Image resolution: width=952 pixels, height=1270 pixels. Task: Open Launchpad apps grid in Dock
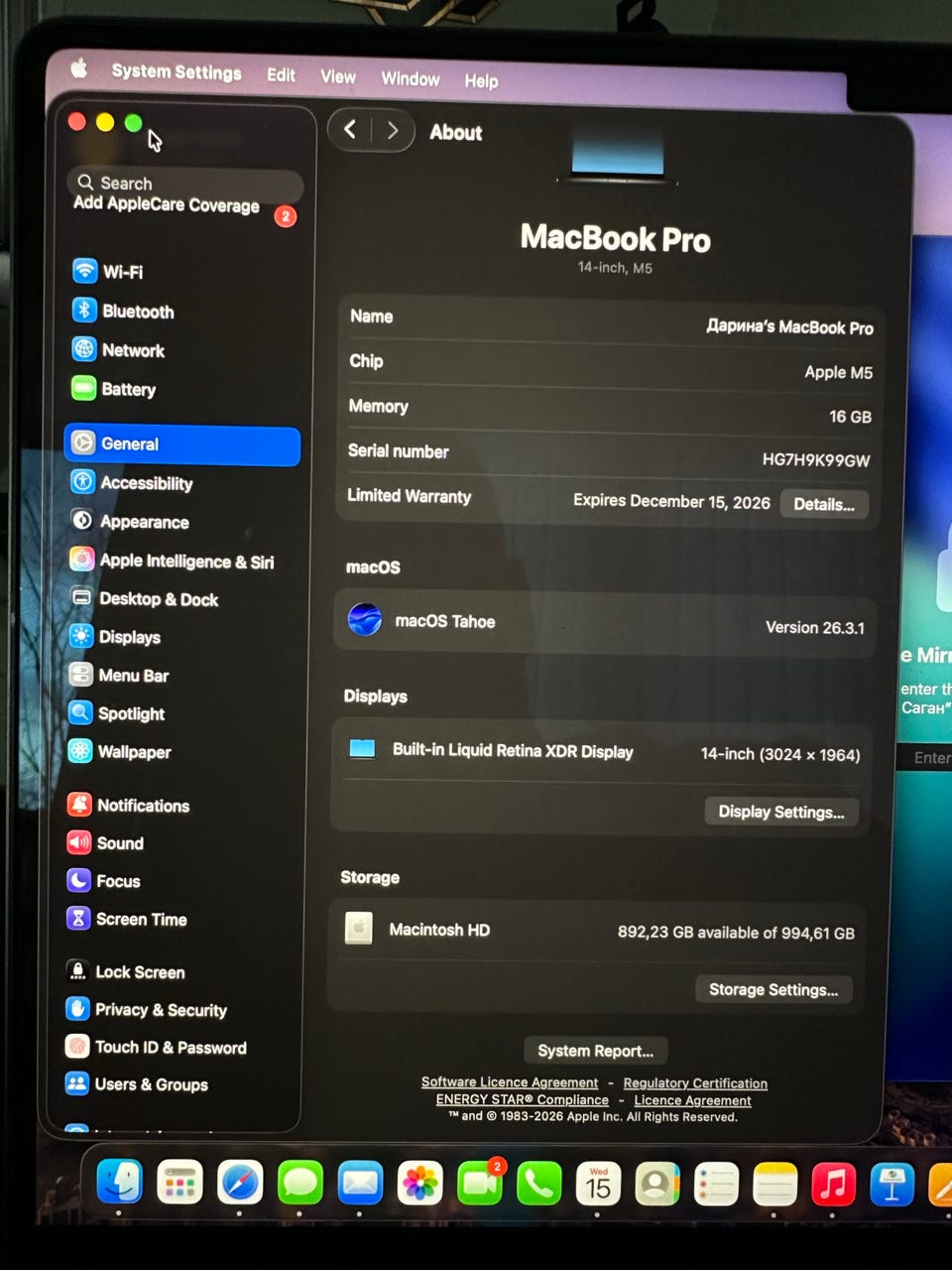(179, 1183)
